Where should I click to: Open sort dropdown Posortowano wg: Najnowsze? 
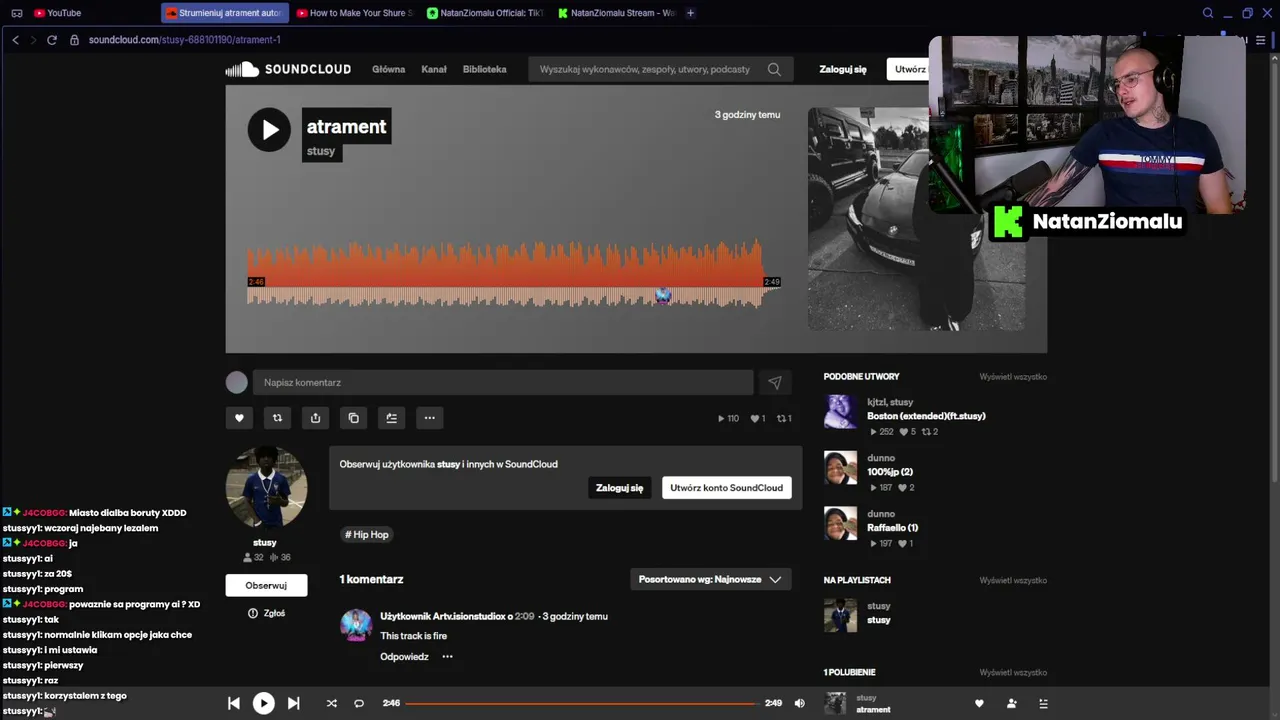click(x=710, y=579)
